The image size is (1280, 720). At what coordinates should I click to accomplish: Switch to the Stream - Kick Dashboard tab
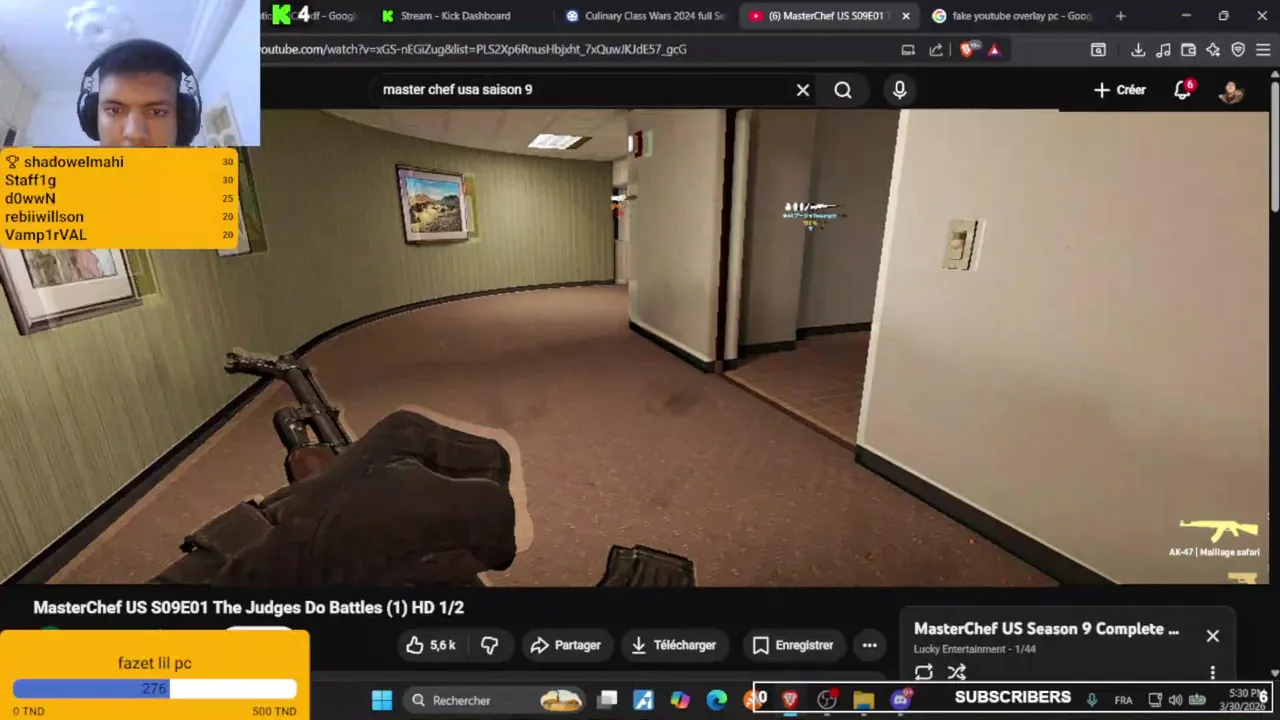point(455,16)
